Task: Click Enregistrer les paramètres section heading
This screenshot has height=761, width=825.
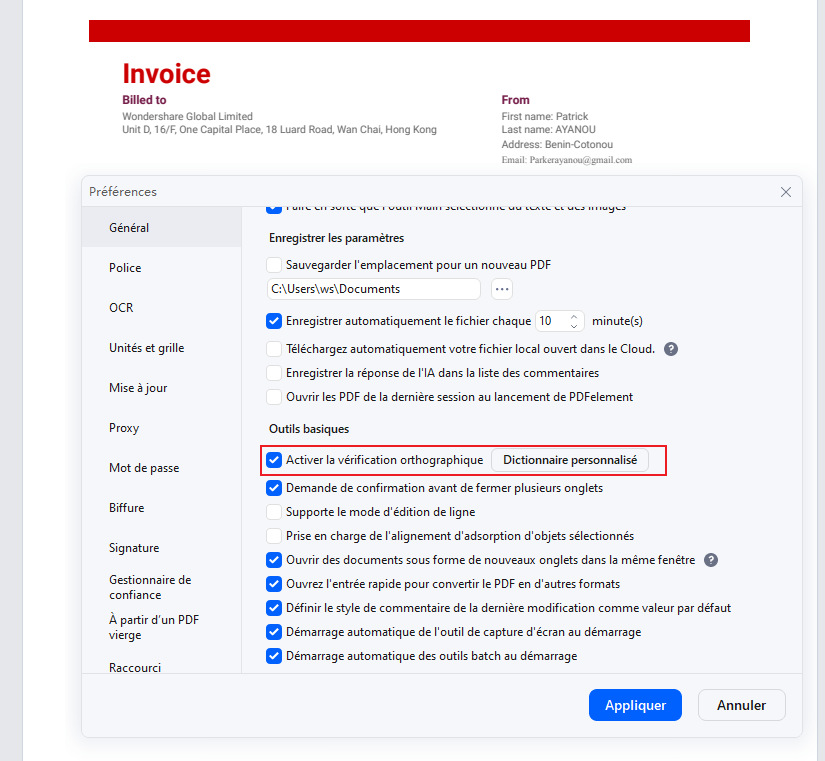Action: (336, 238)
